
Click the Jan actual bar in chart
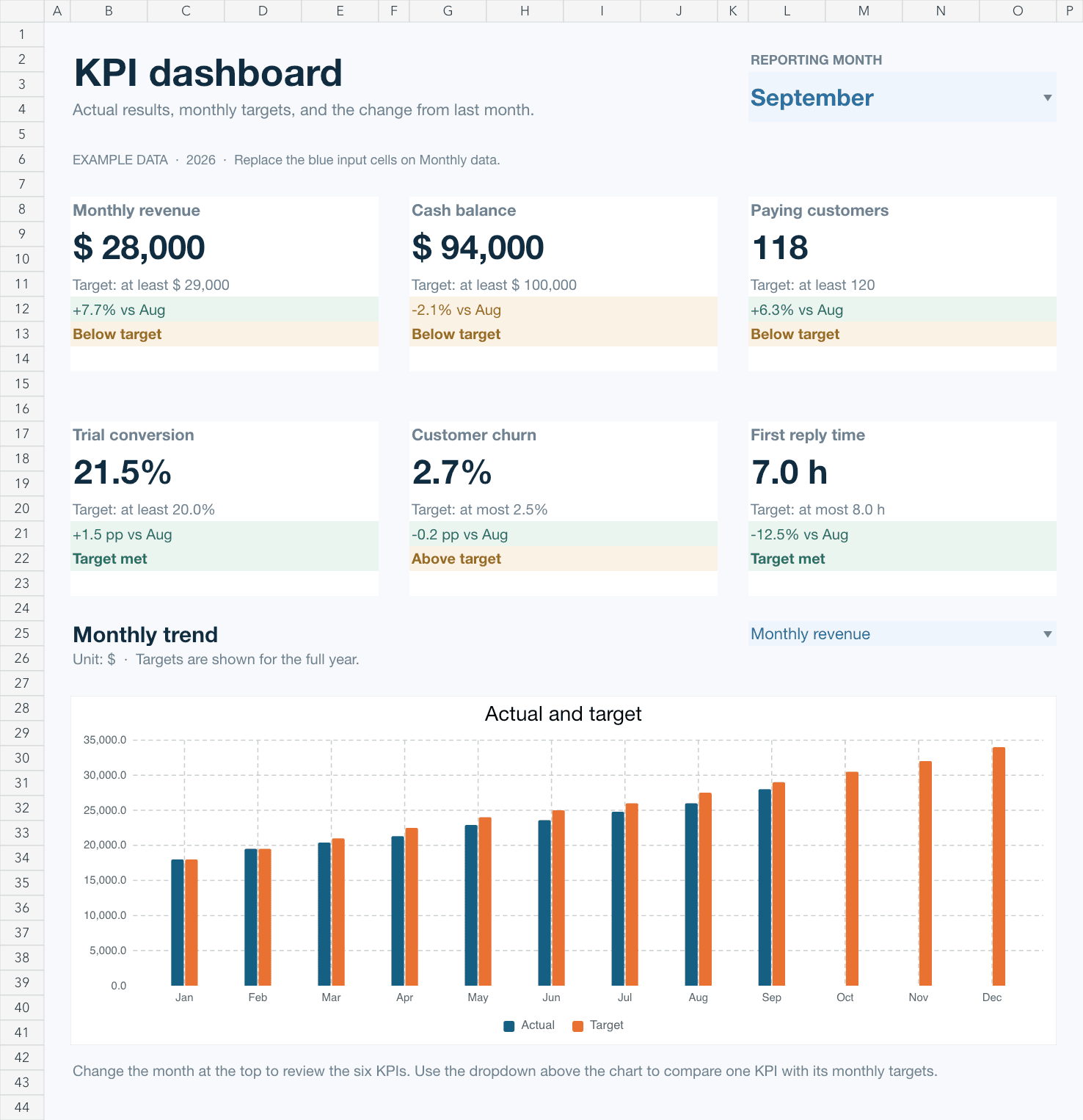tap(178, 923)
